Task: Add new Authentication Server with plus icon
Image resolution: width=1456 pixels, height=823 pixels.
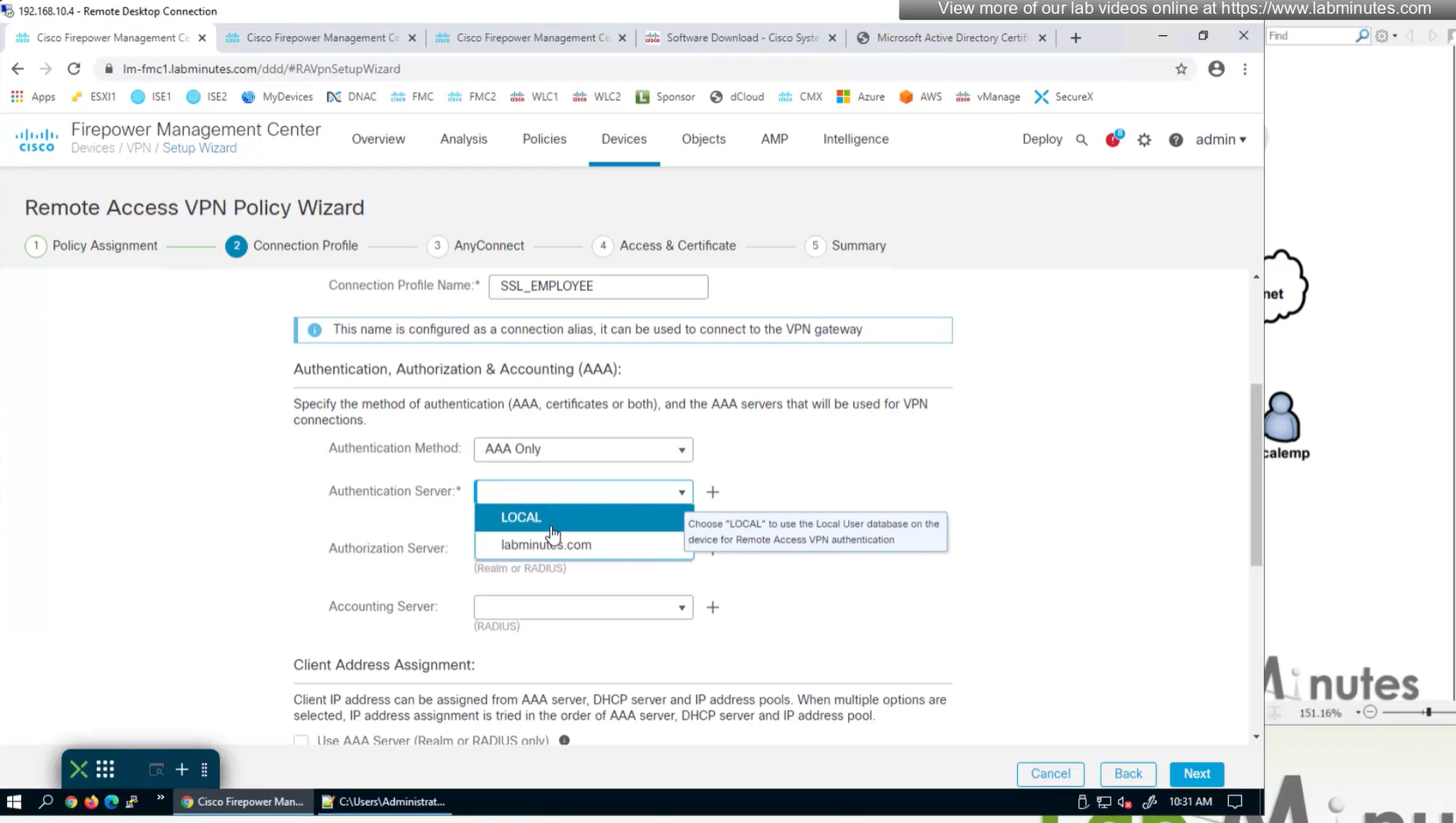Action: point(713,493)
